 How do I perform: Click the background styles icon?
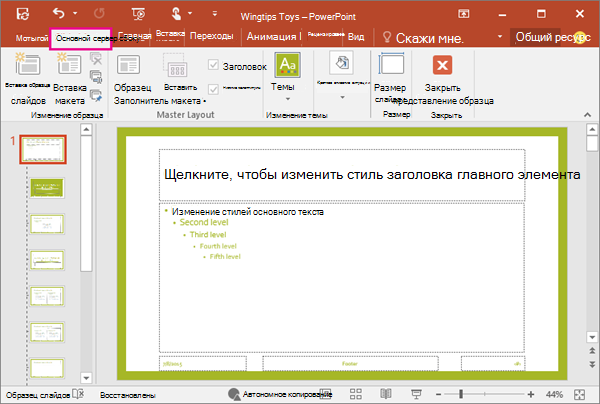tap(342, 63)
